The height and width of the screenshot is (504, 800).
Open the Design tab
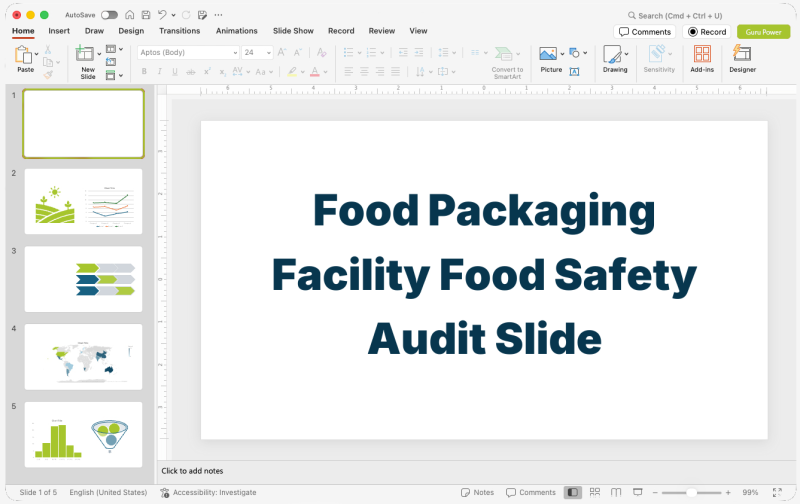tap(131, 31)
